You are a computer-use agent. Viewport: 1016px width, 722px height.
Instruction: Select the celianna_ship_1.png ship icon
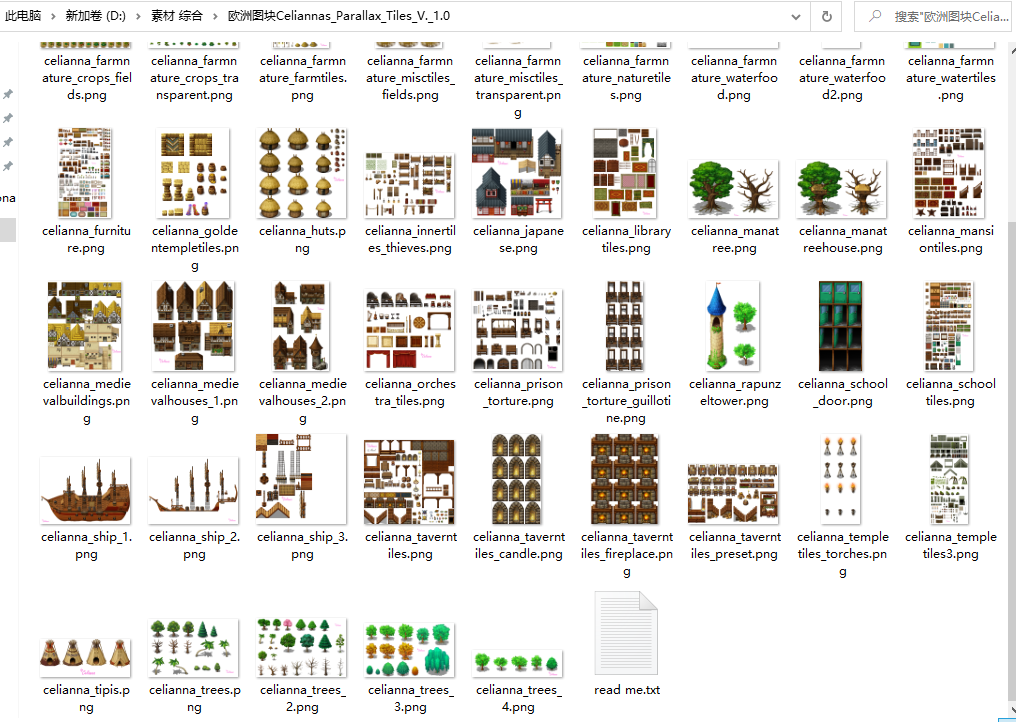(x=85, y=491)
